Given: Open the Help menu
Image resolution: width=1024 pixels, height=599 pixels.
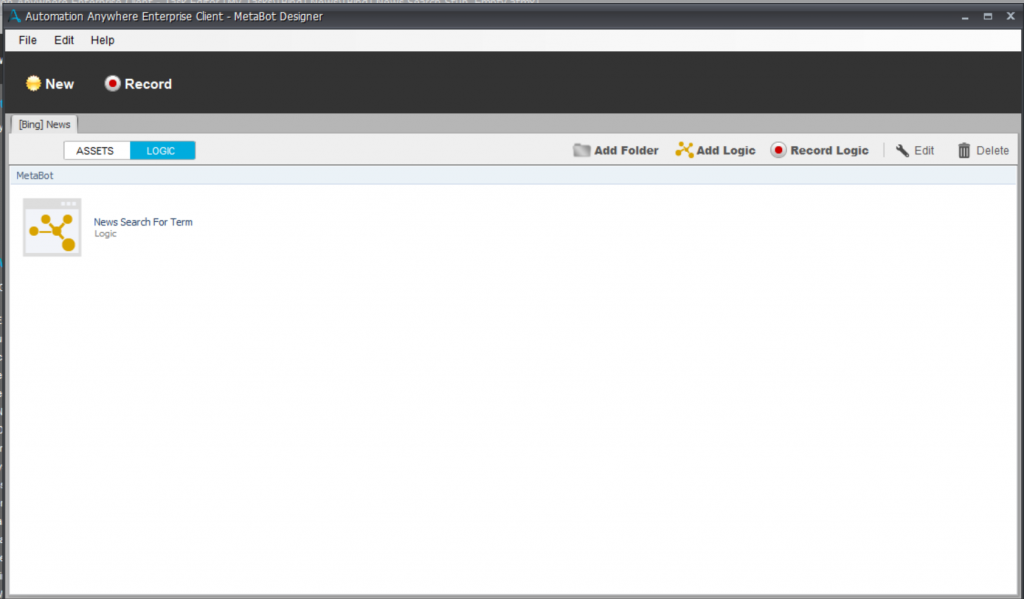Looking at the screenshot, I should coord(103,40).
